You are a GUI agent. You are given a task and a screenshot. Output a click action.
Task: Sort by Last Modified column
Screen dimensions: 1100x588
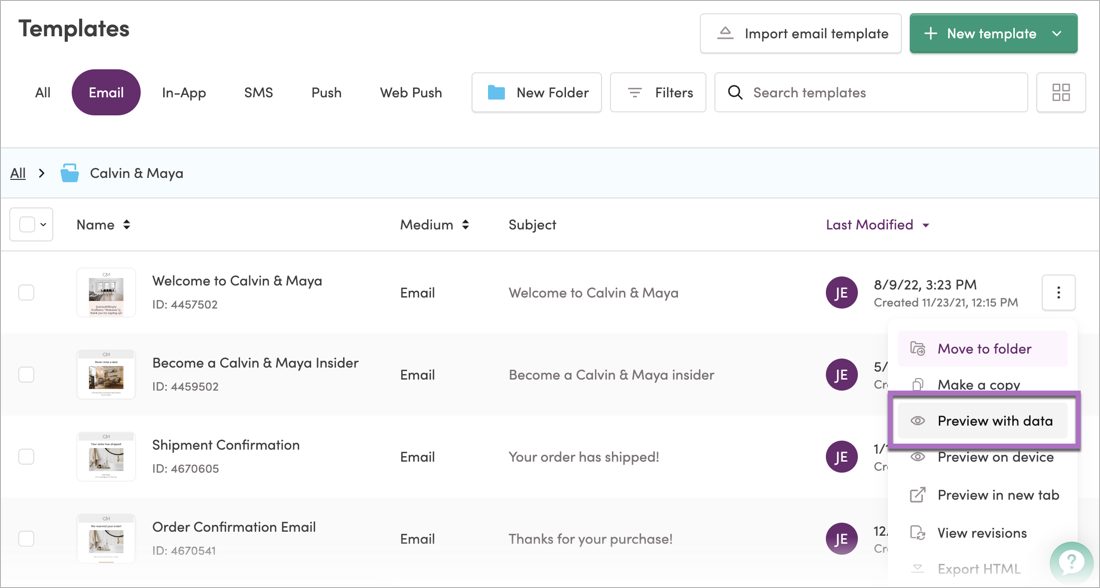point(878,225)
